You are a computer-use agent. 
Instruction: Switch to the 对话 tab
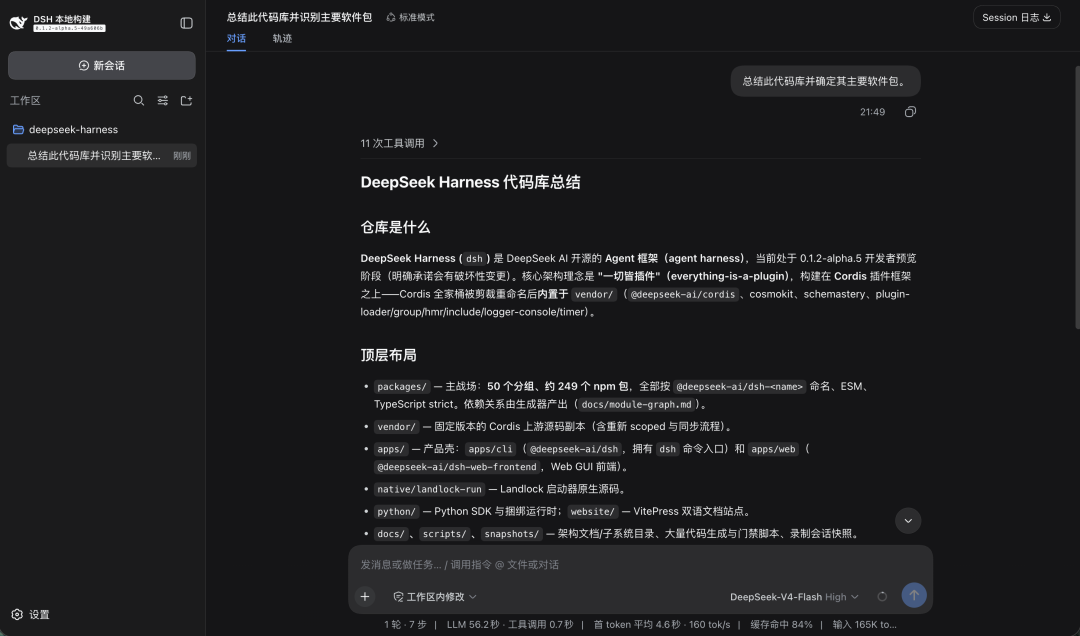pos(236,39)
